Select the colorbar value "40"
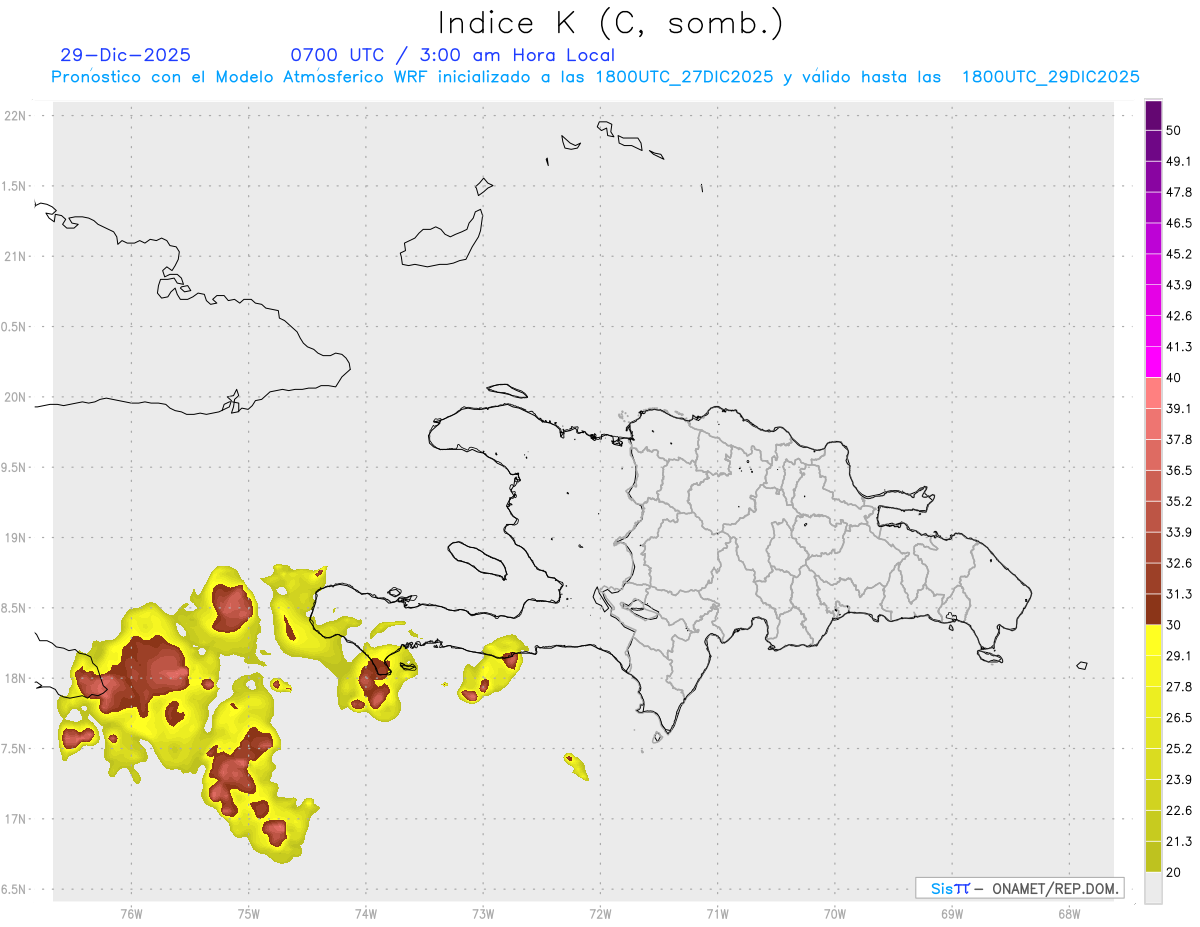Image resolution: width=1200 pixels, height=927 pixels. click(x=1173, y=378)
